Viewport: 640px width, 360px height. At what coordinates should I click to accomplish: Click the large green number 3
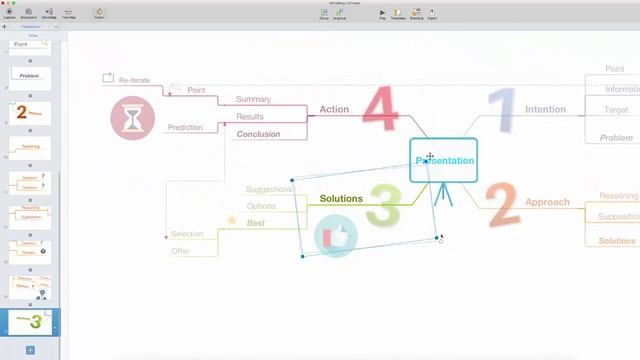(384, 205)
